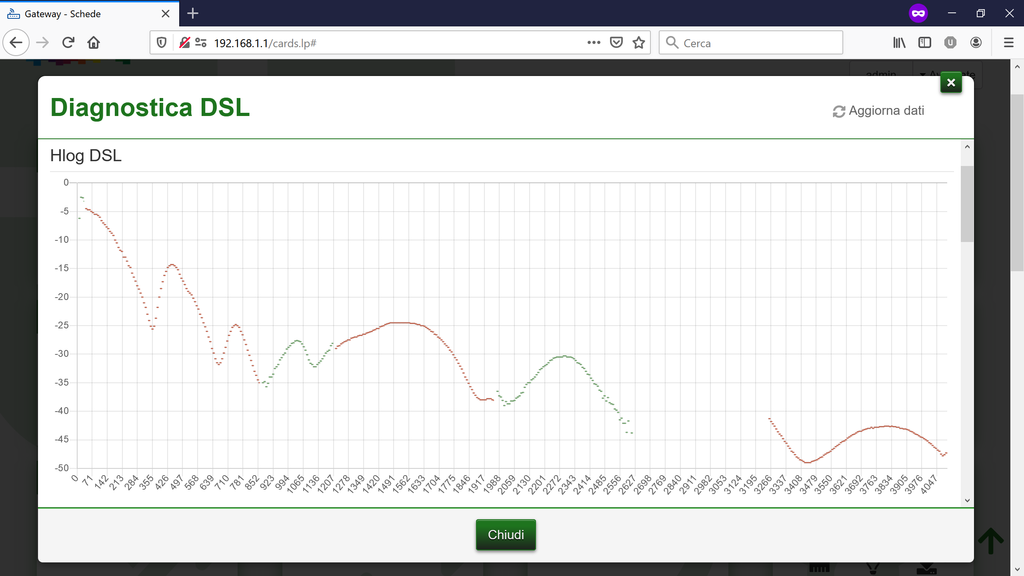The image size is (1024, 576).
Task: Toggle the sidebar view icon
Action: click(x=925, y=42)
